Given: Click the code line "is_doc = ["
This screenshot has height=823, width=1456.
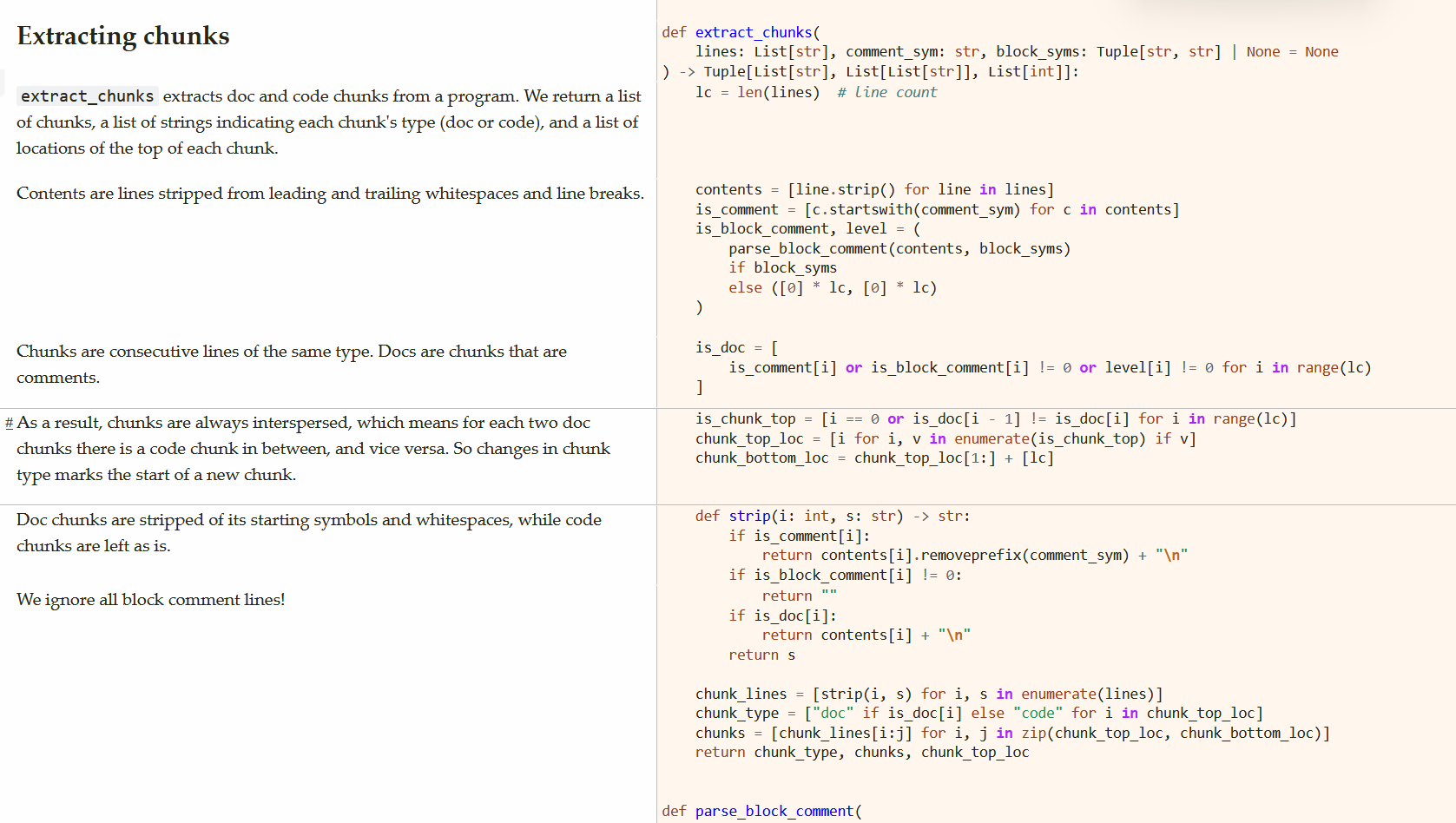Looking at the screenshot, I should coord(736,348).
